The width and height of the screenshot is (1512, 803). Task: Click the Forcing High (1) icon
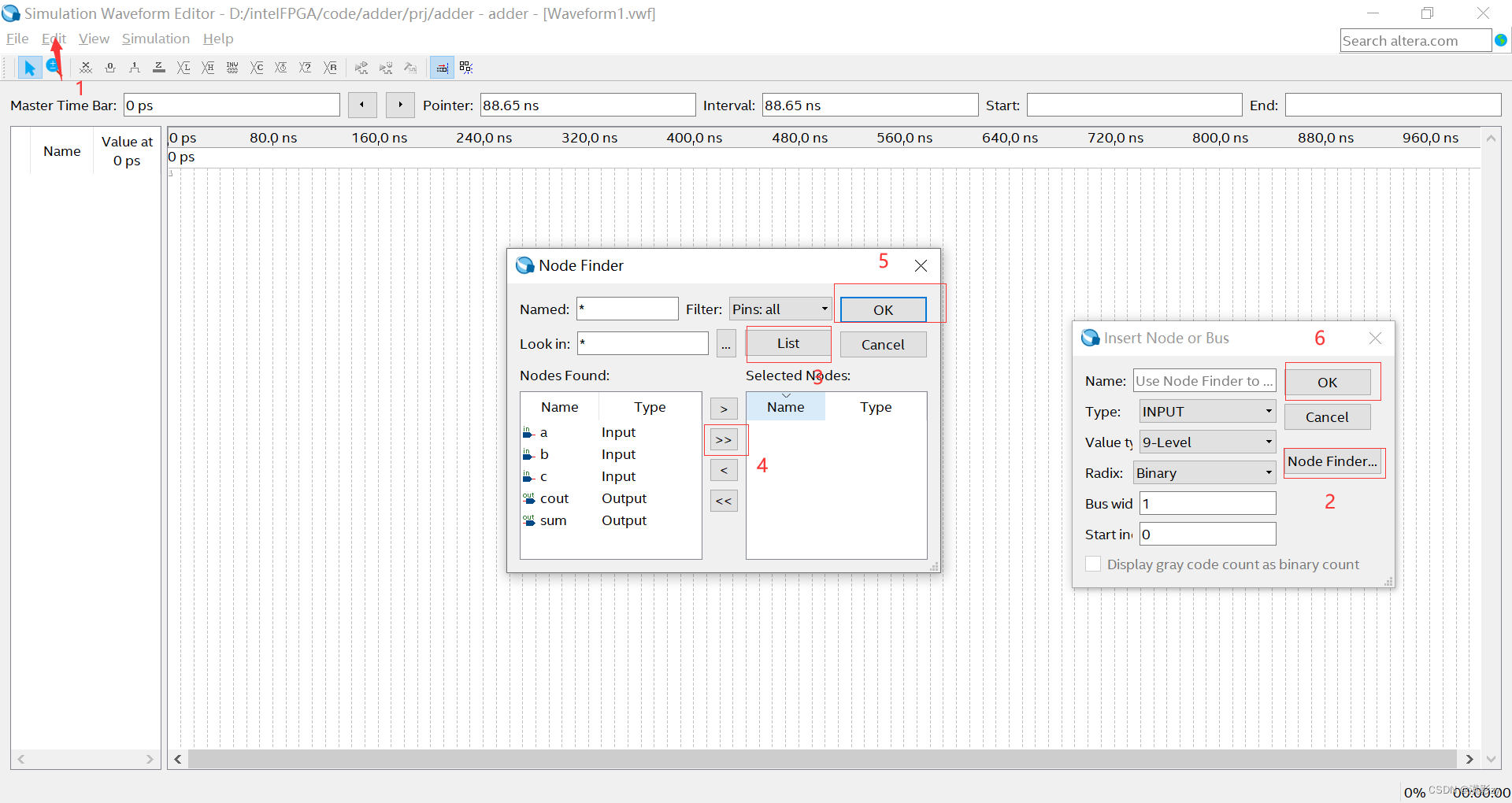[135, 68]
